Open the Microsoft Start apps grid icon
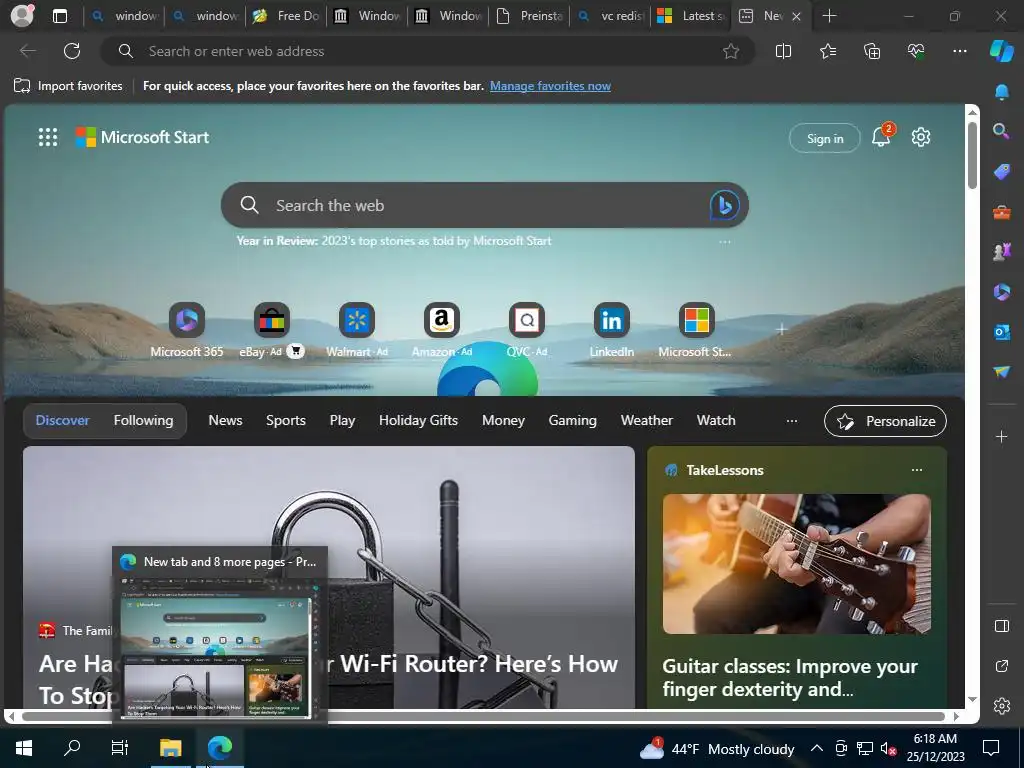 [48, 137]
